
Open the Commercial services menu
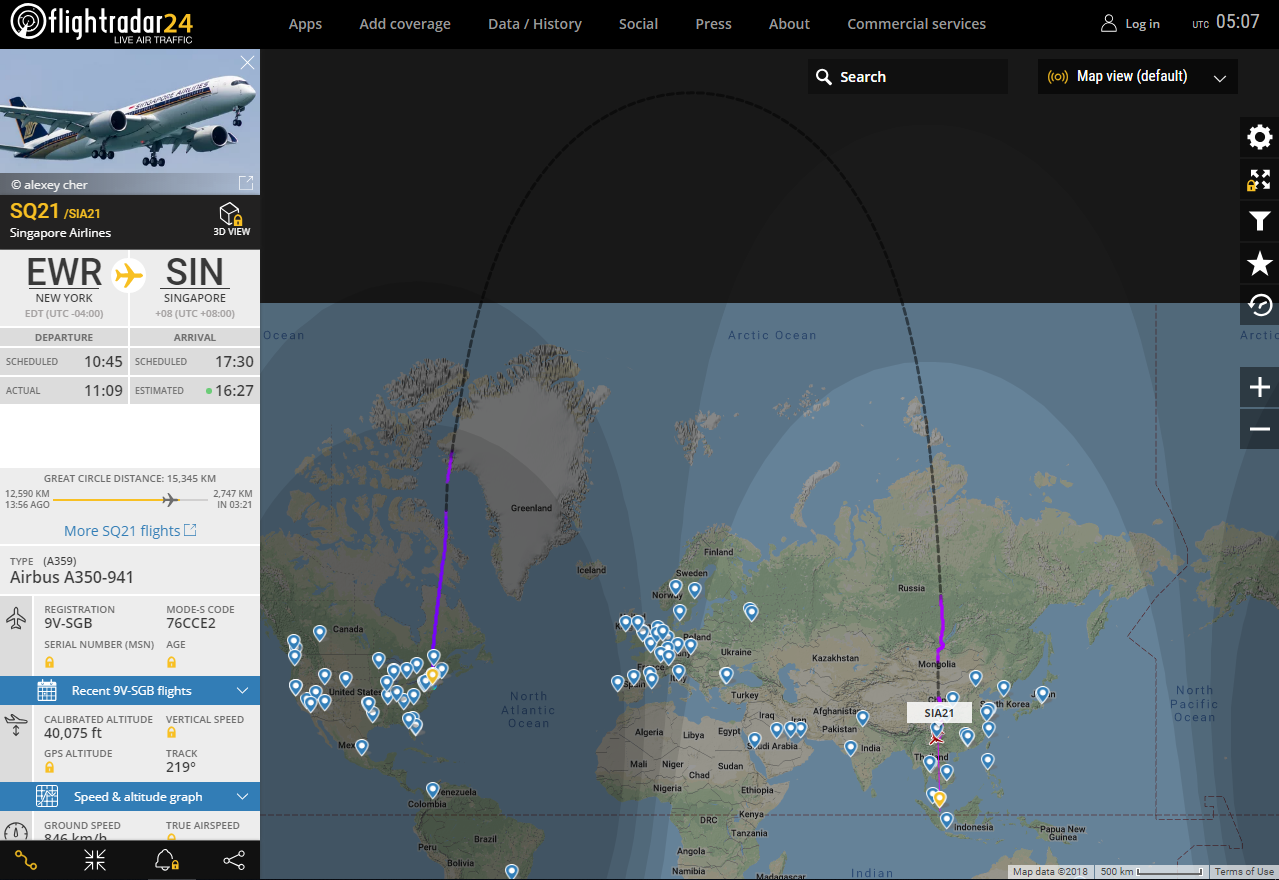tap(916, 24)
